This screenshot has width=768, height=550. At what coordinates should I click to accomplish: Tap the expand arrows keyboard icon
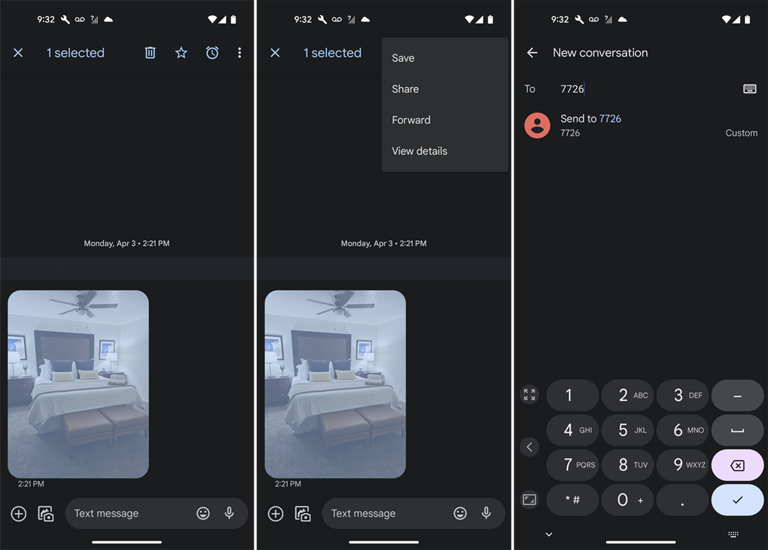tap(529, 394)
